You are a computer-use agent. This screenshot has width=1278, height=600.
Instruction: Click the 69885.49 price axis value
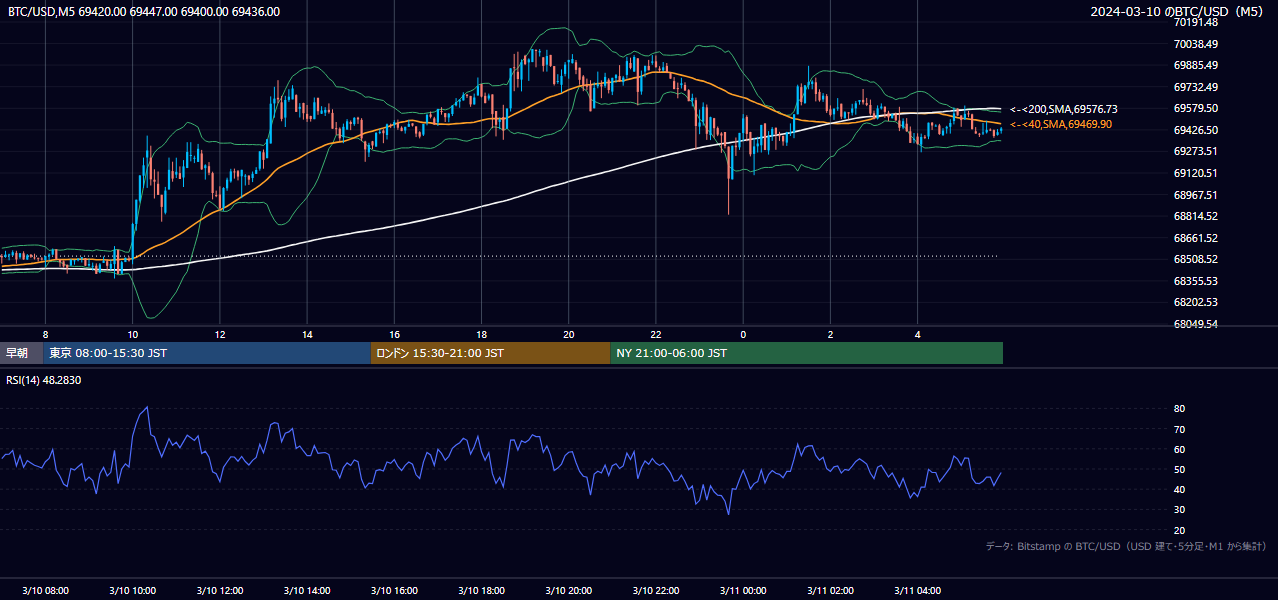click(x=1196, y=65)
